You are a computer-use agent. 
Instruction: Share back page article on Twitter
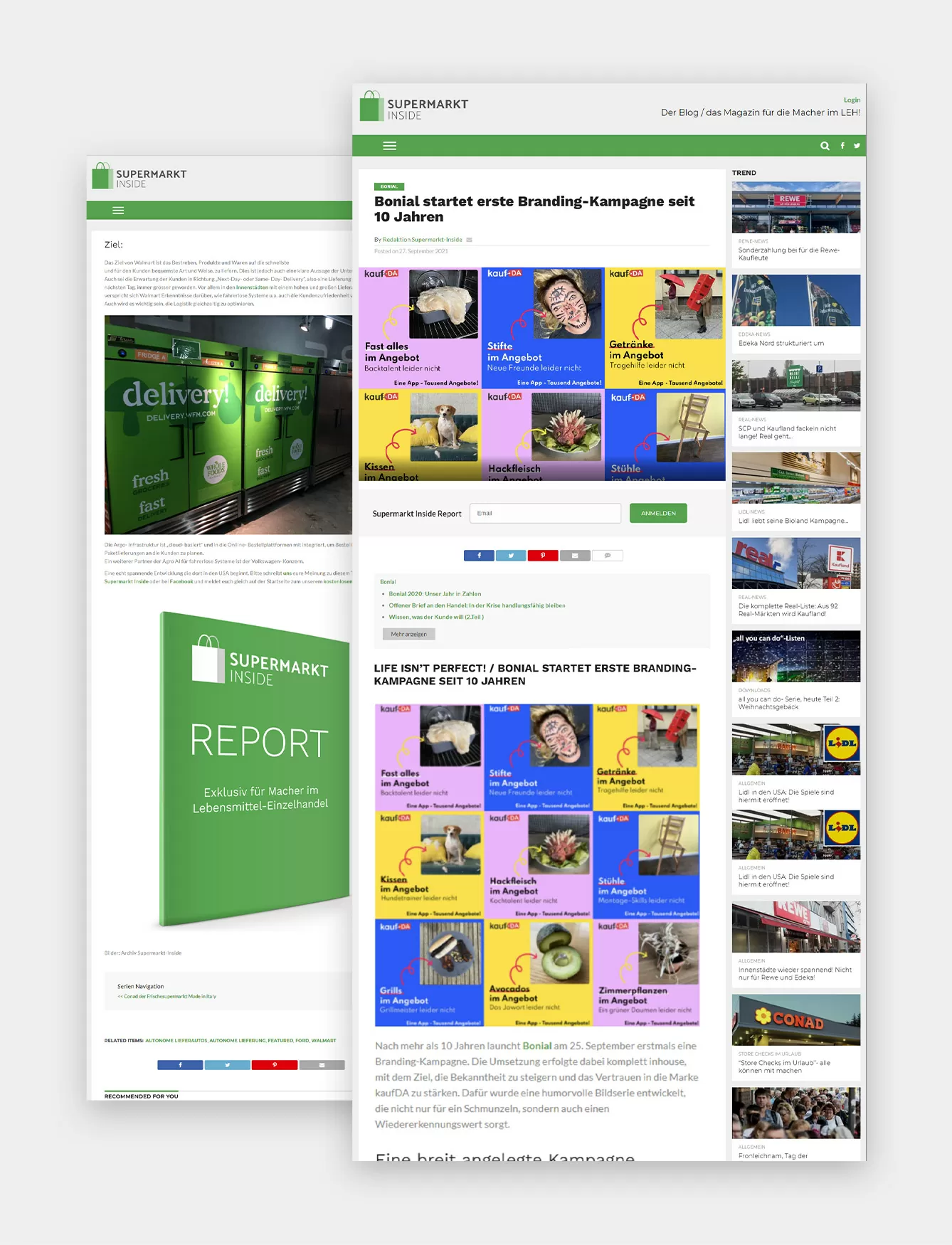pos(227,1065)
